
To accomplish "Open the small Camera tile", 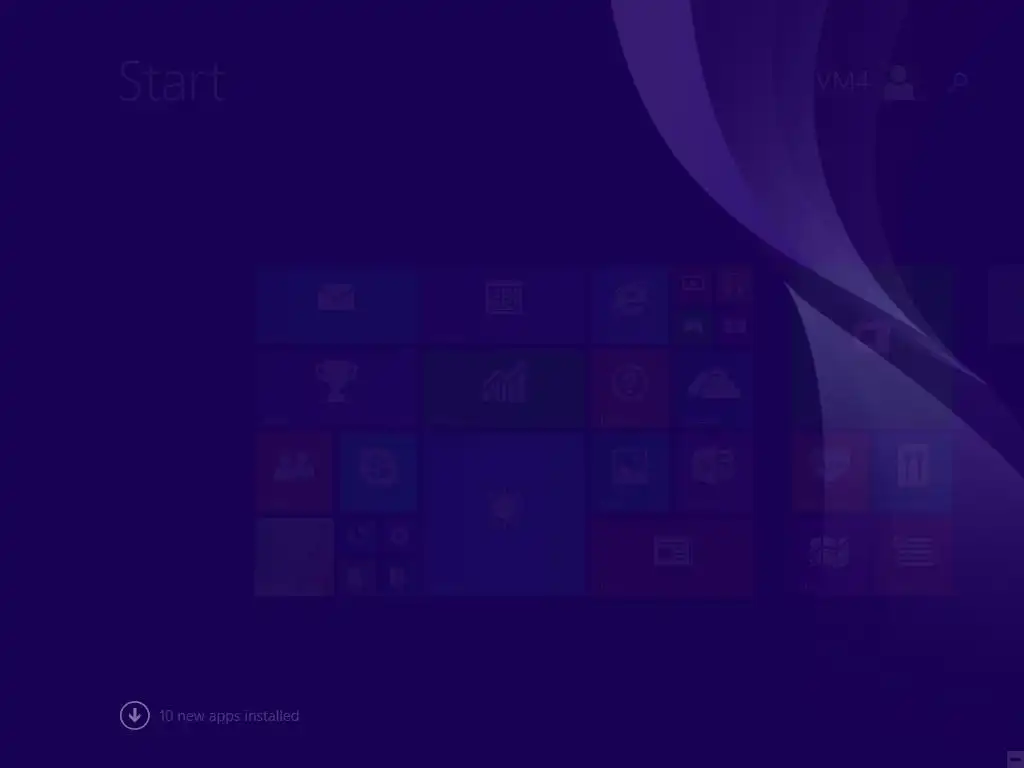I will pyautogui.click(x=734, y=325).
